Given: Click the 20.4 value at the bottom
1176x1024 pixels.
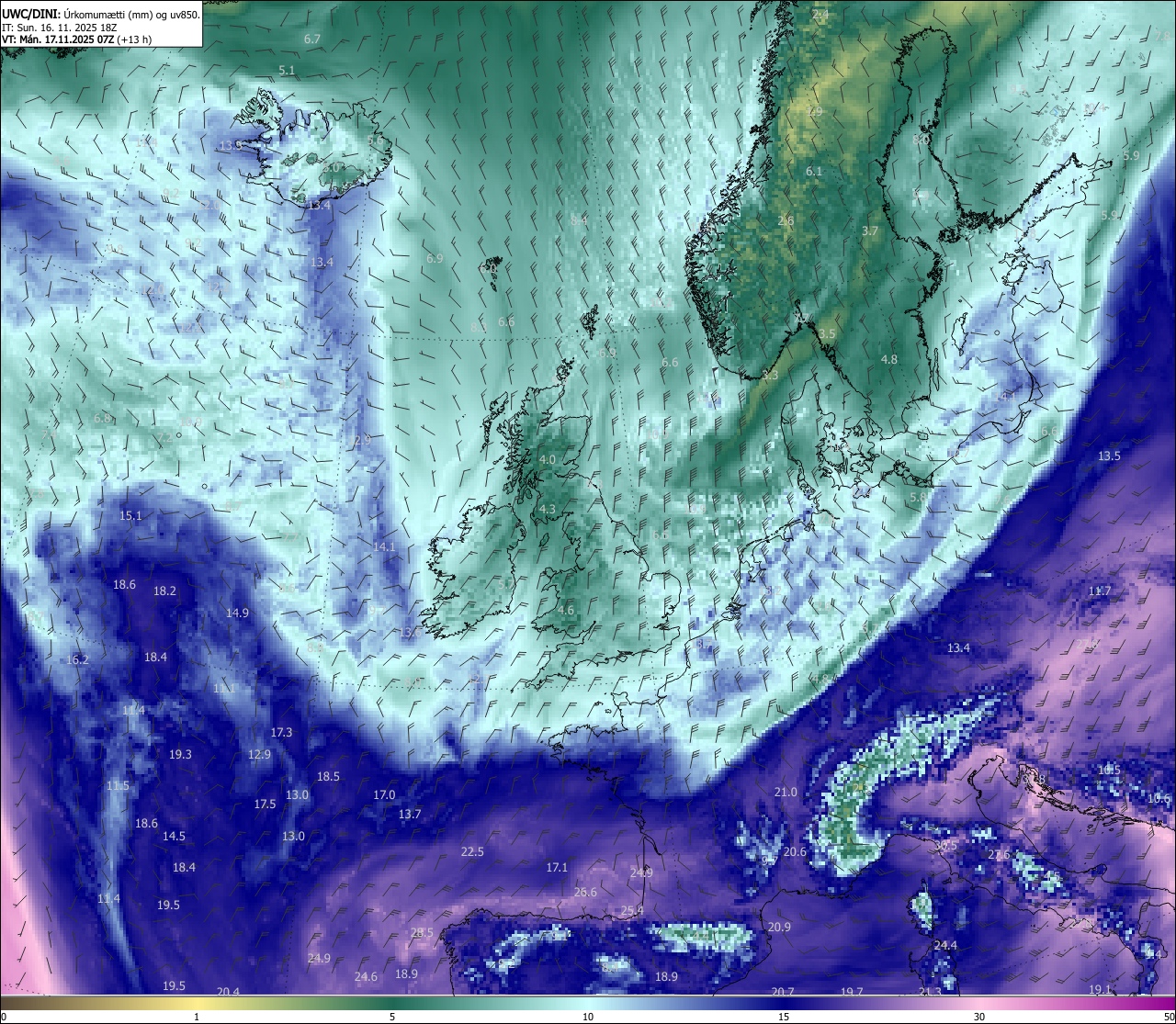Looking at the screenshot, I should [x=228, y=992].
